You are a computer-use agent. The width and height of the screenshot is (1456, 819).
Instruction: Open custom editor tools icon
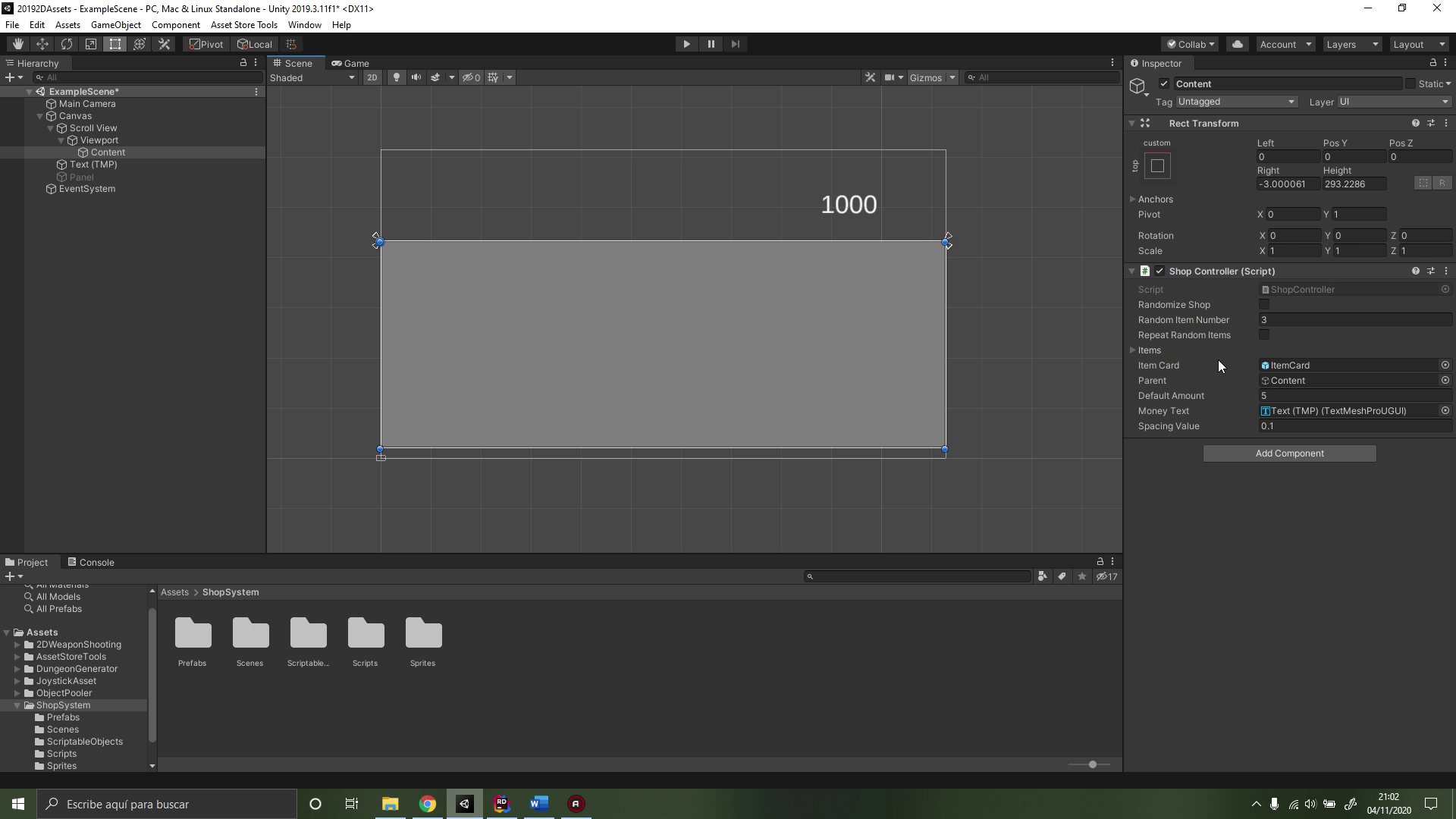tap(164, 44)
